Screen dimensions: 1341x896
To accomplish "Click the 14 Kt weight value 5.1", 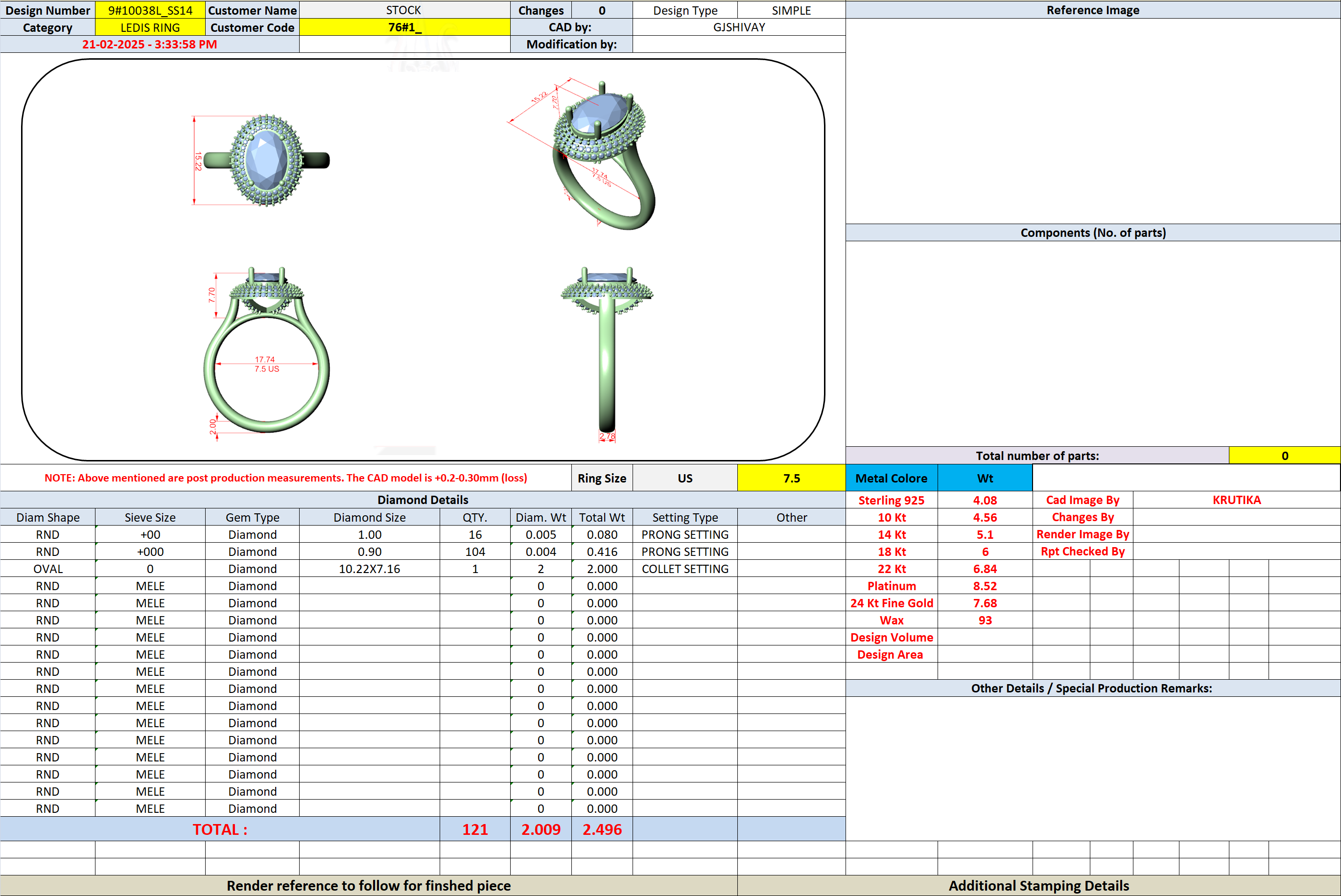I will click(985, 534).
